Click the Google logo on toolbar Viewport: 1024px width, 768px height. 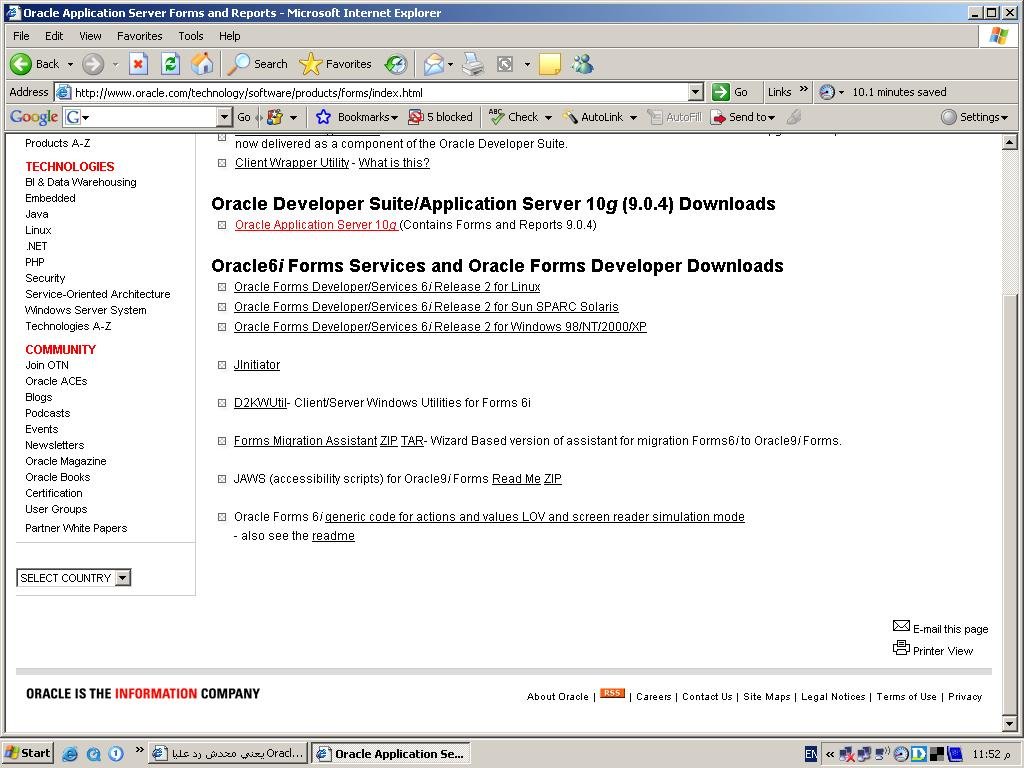[x=34, y=117]
